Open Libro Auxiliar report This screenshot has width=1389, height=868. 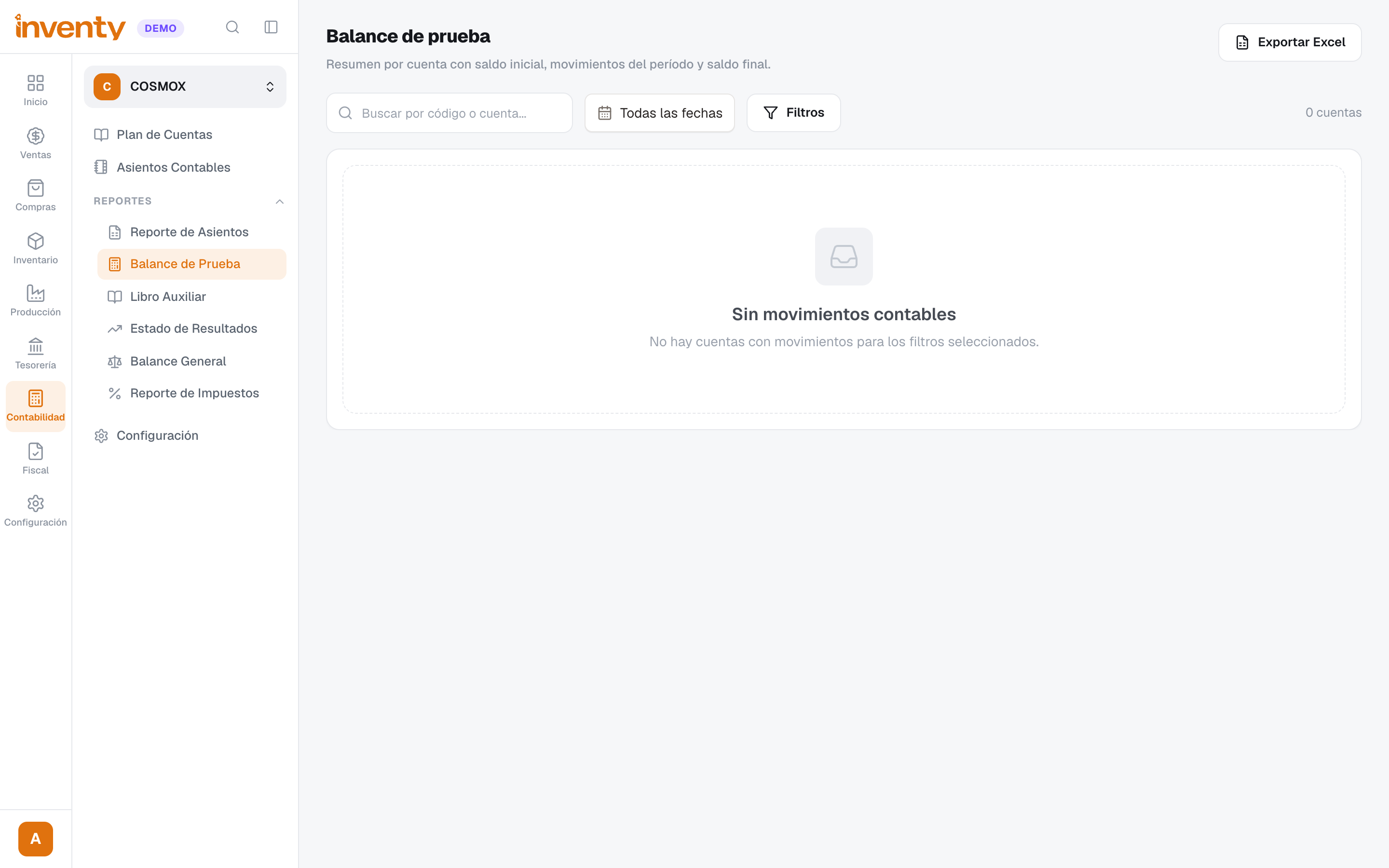pos(191,297)
